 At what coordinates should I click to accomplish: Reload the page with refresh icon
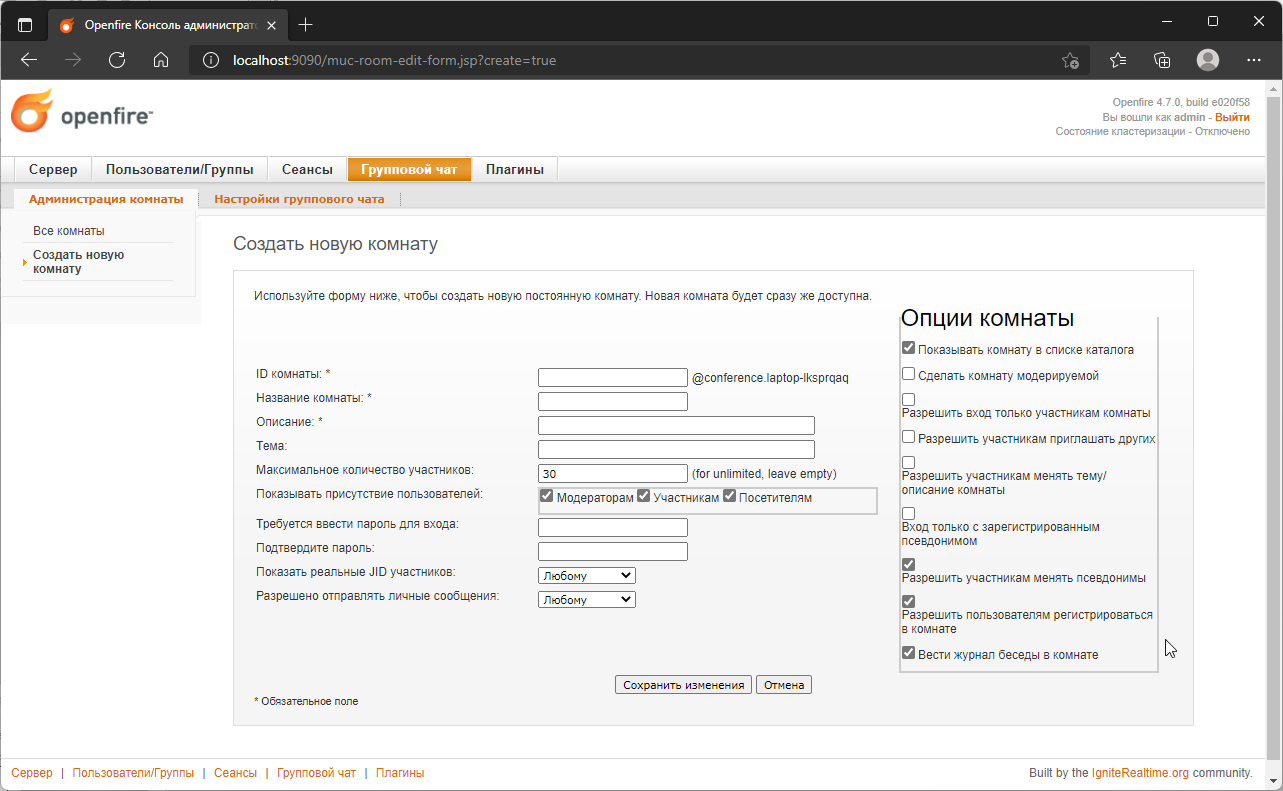117,60
